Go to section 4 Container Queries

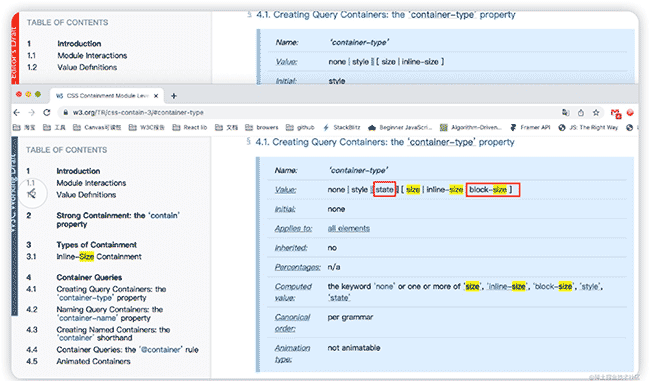(x=89, y=277)
